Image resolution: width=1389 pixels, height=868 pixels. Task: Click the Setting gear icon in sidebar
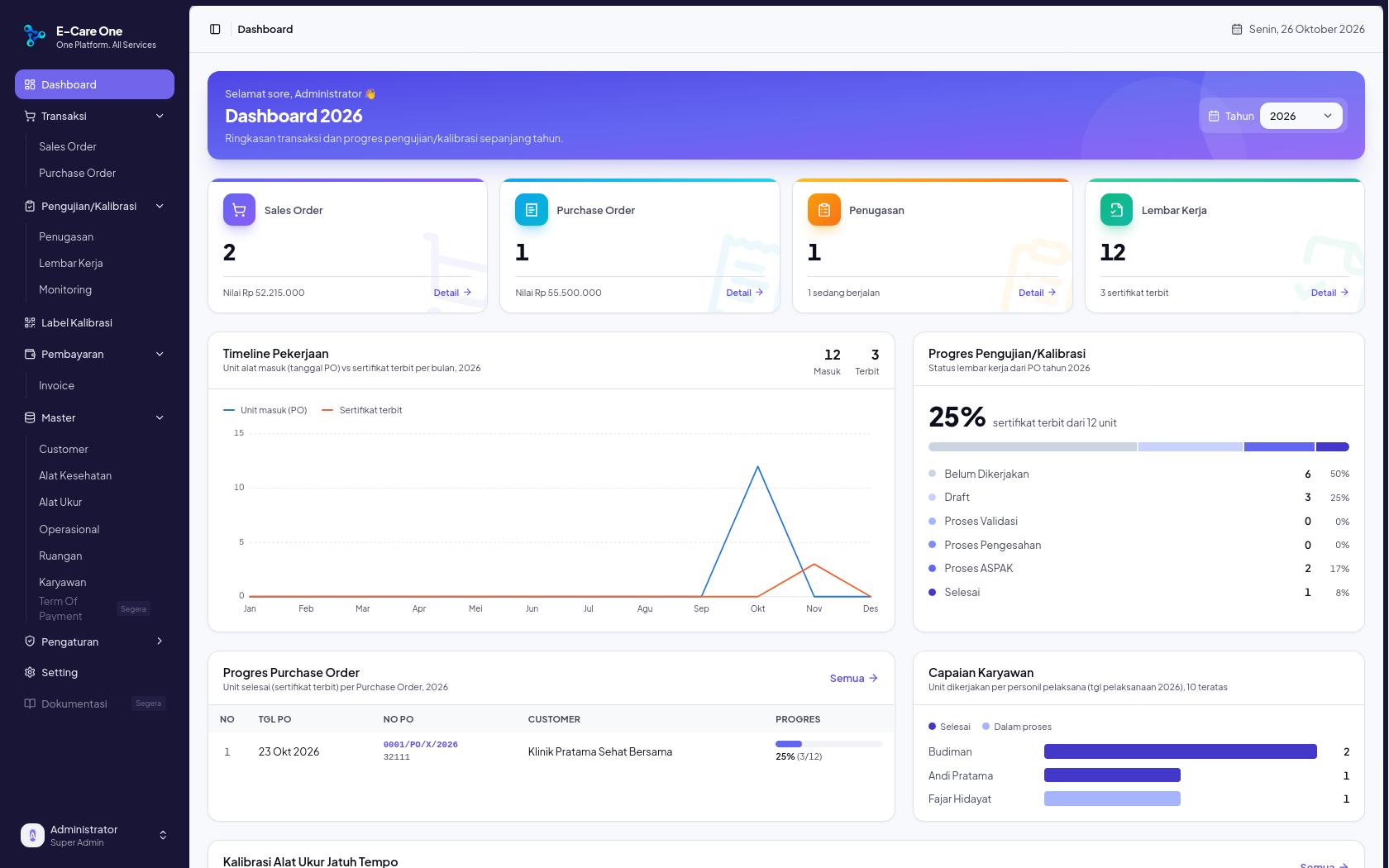point(30,672)
